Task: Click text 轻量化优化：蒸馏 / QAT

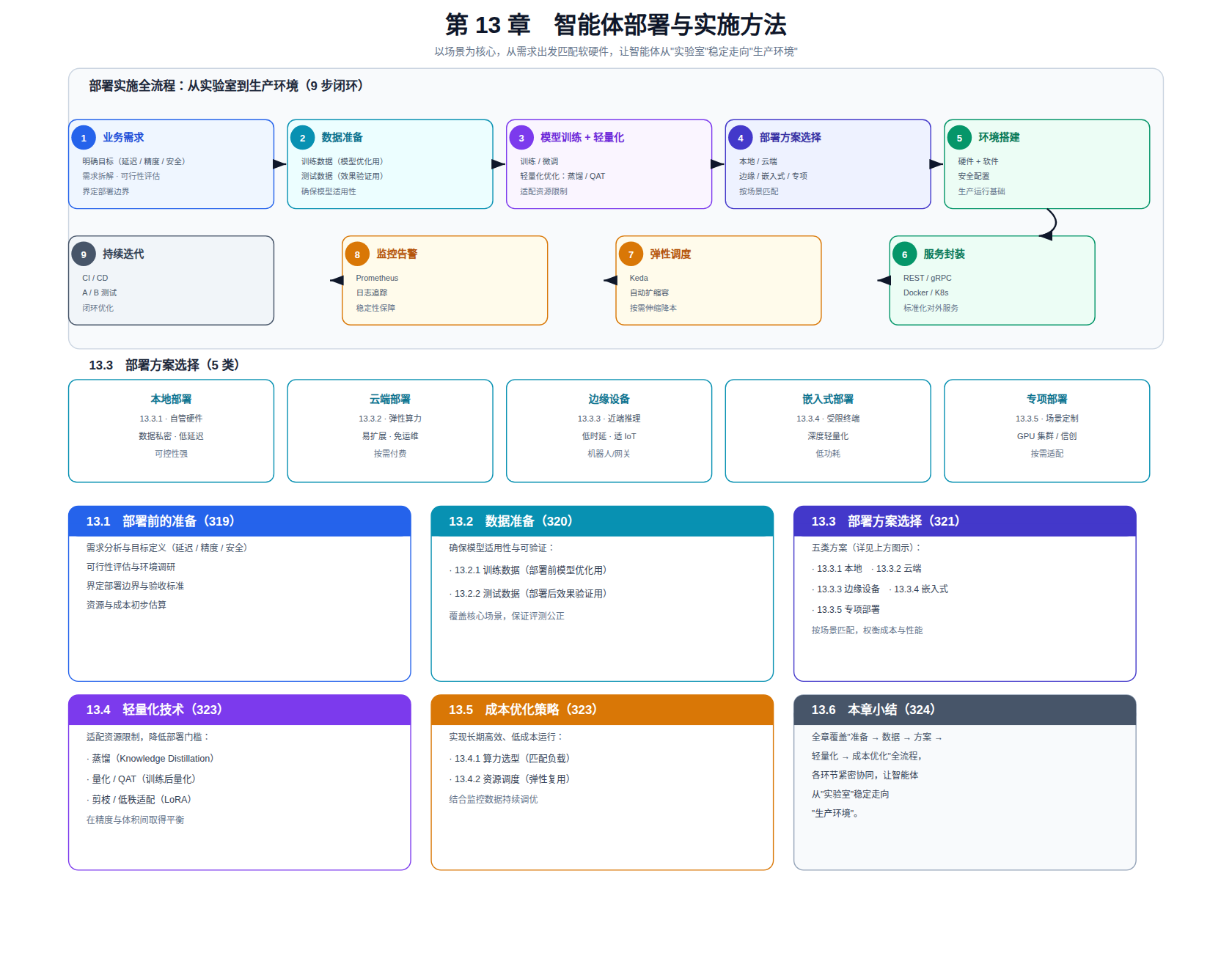Action: pyautogui.click(x=562, y=176)
